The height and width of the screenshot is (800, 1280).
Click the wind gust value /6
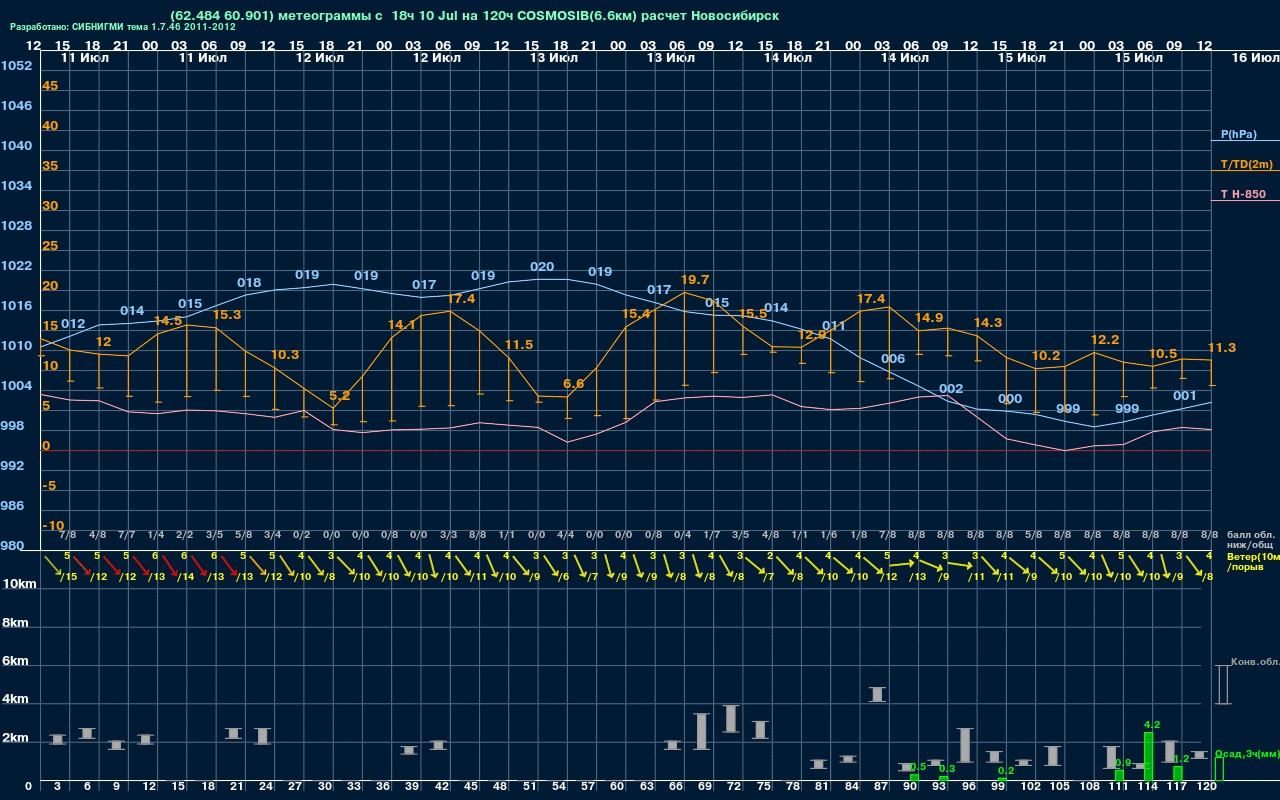pos(564,577)
